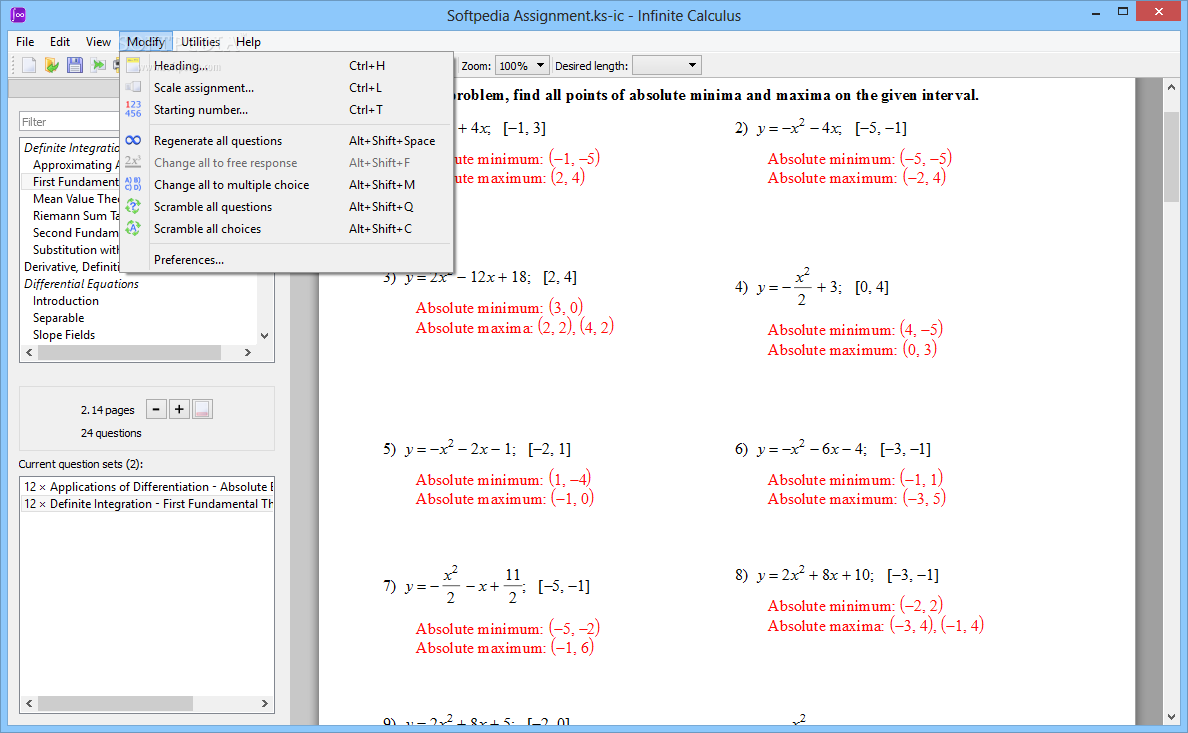1188x733 pixels.
Task: Select Scramble all choices
Action: 287,228
